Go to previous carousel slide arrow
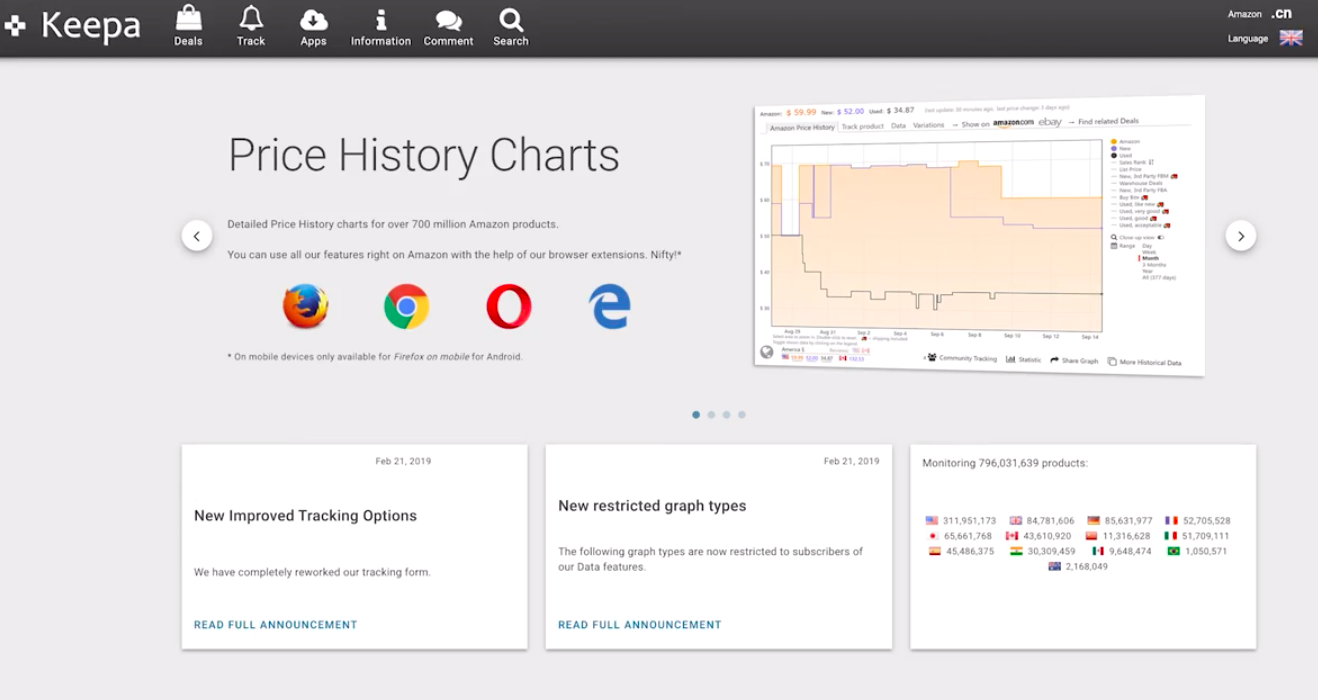Screen dimensions: 1318x700 197,236
